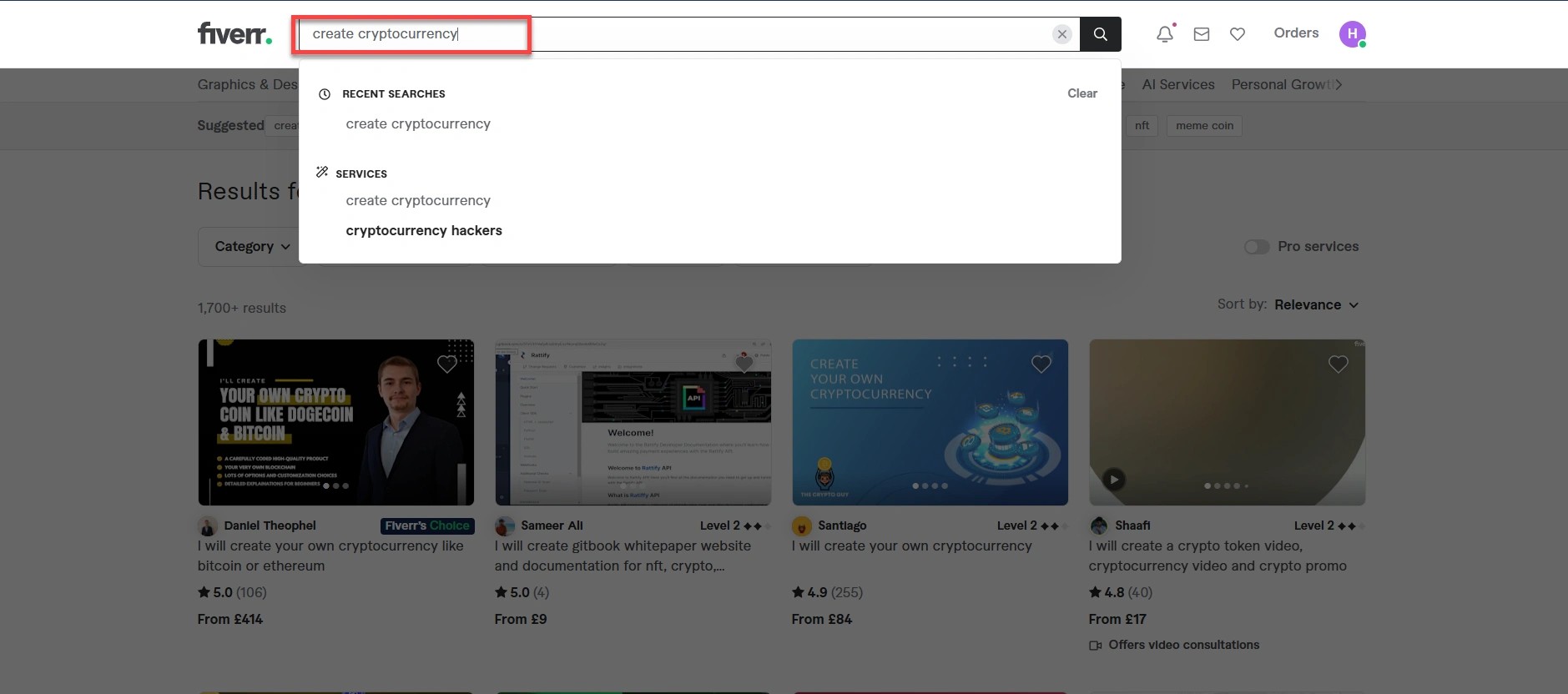Screen dimensions: 1568x694
Task: Click Sameer Ali's avatar
Action: tap(505, 526)
